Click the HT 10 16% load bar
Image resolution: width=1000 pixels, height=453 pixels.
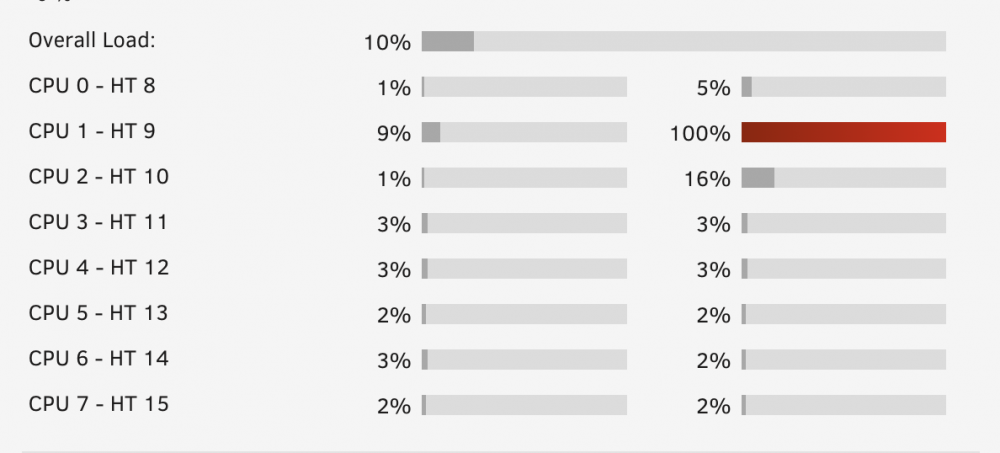point(844,178)
